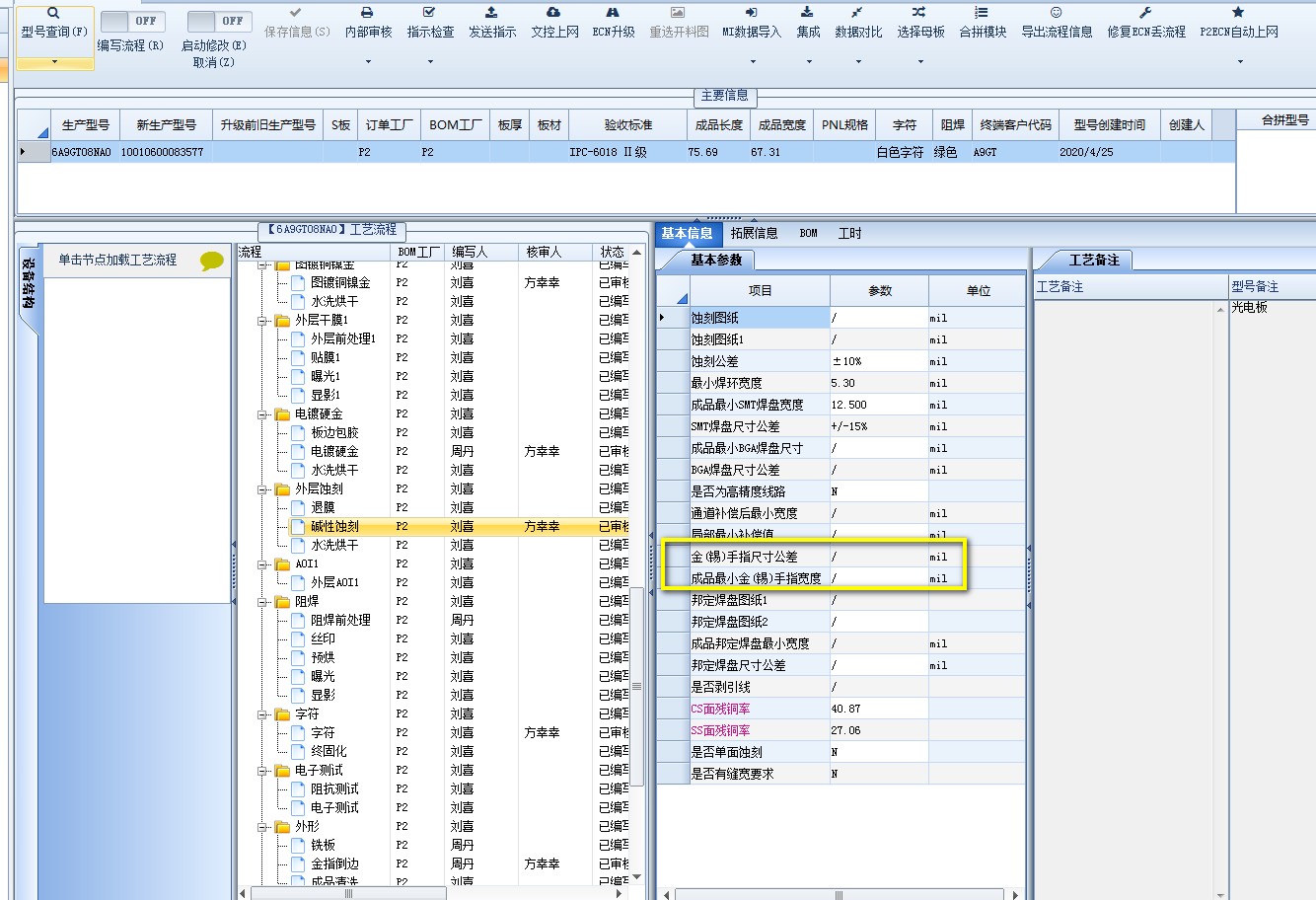Toggle the 启动修改(E) OFF switch

tap(219, 21)
